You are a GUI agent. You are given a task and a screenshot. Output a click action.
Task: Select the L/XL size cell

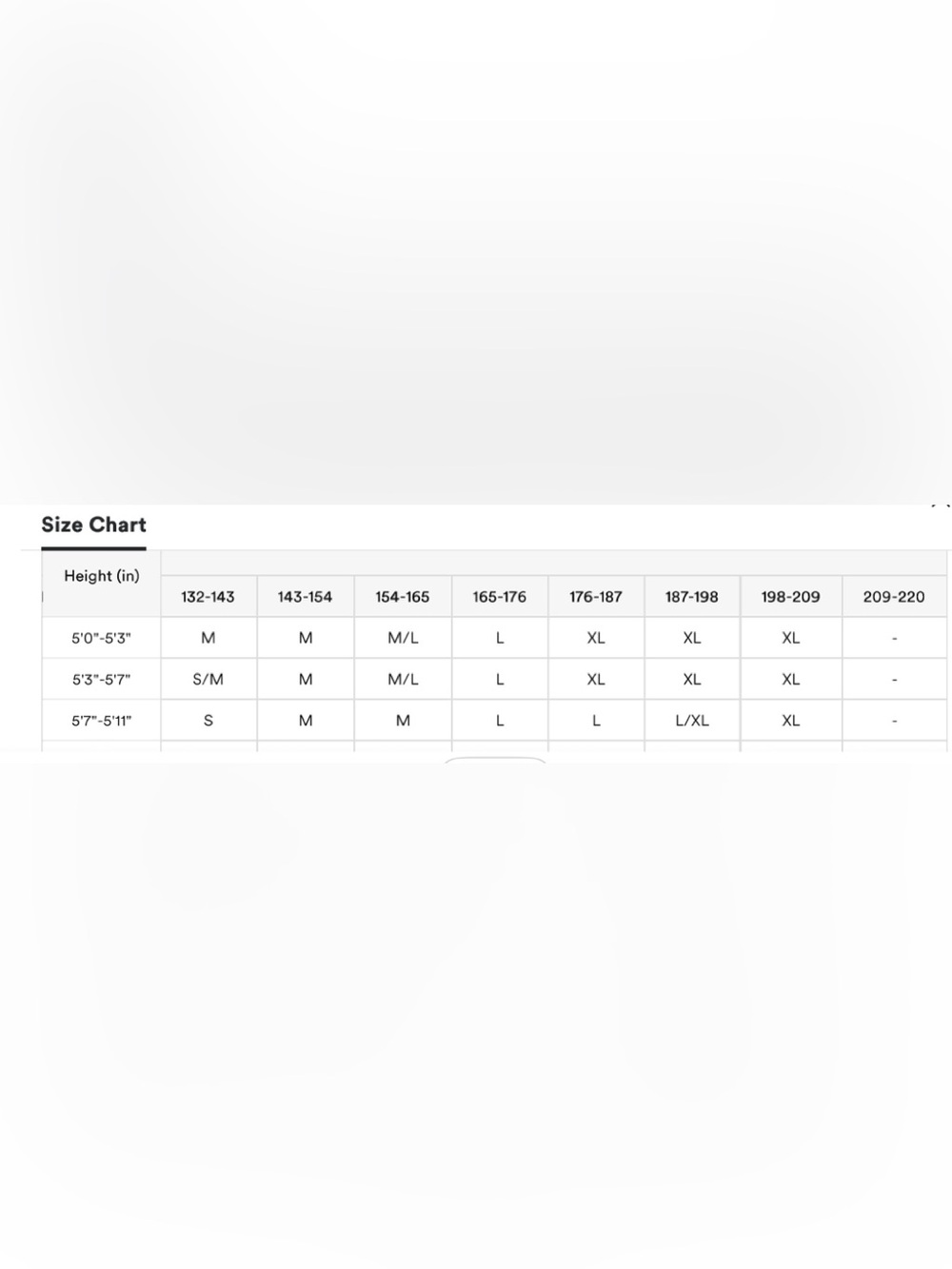point(692,721)
